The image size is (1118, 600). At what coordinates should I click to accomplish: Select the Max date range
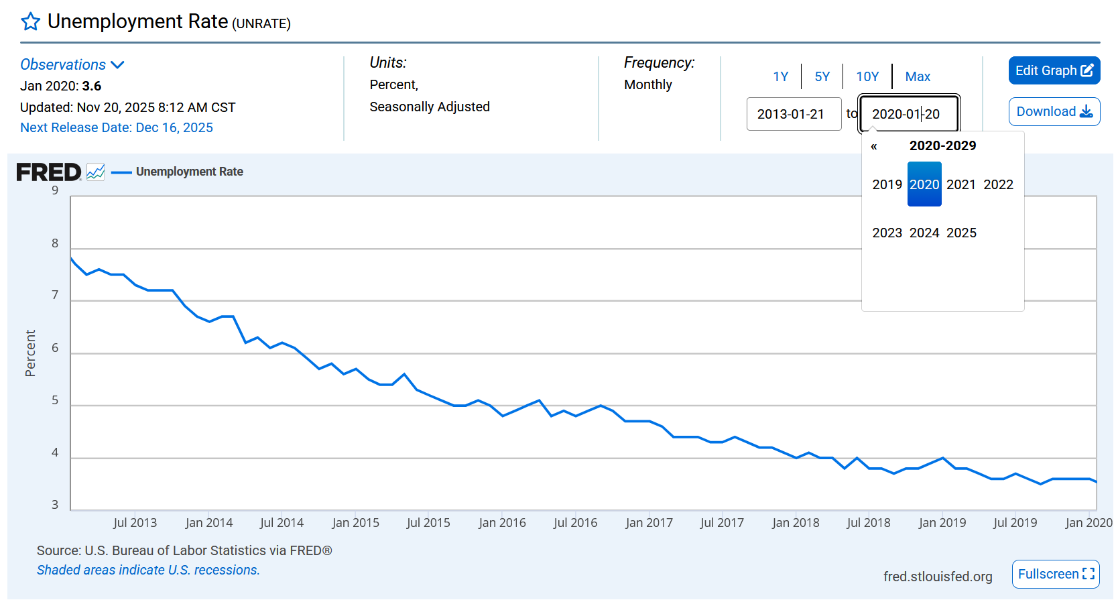(917, 77)
